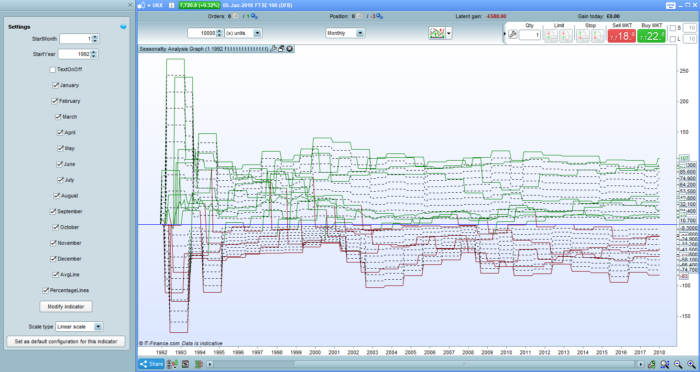Click the Qty input field
Screen dimensions: 700x372
click(530, 35)
